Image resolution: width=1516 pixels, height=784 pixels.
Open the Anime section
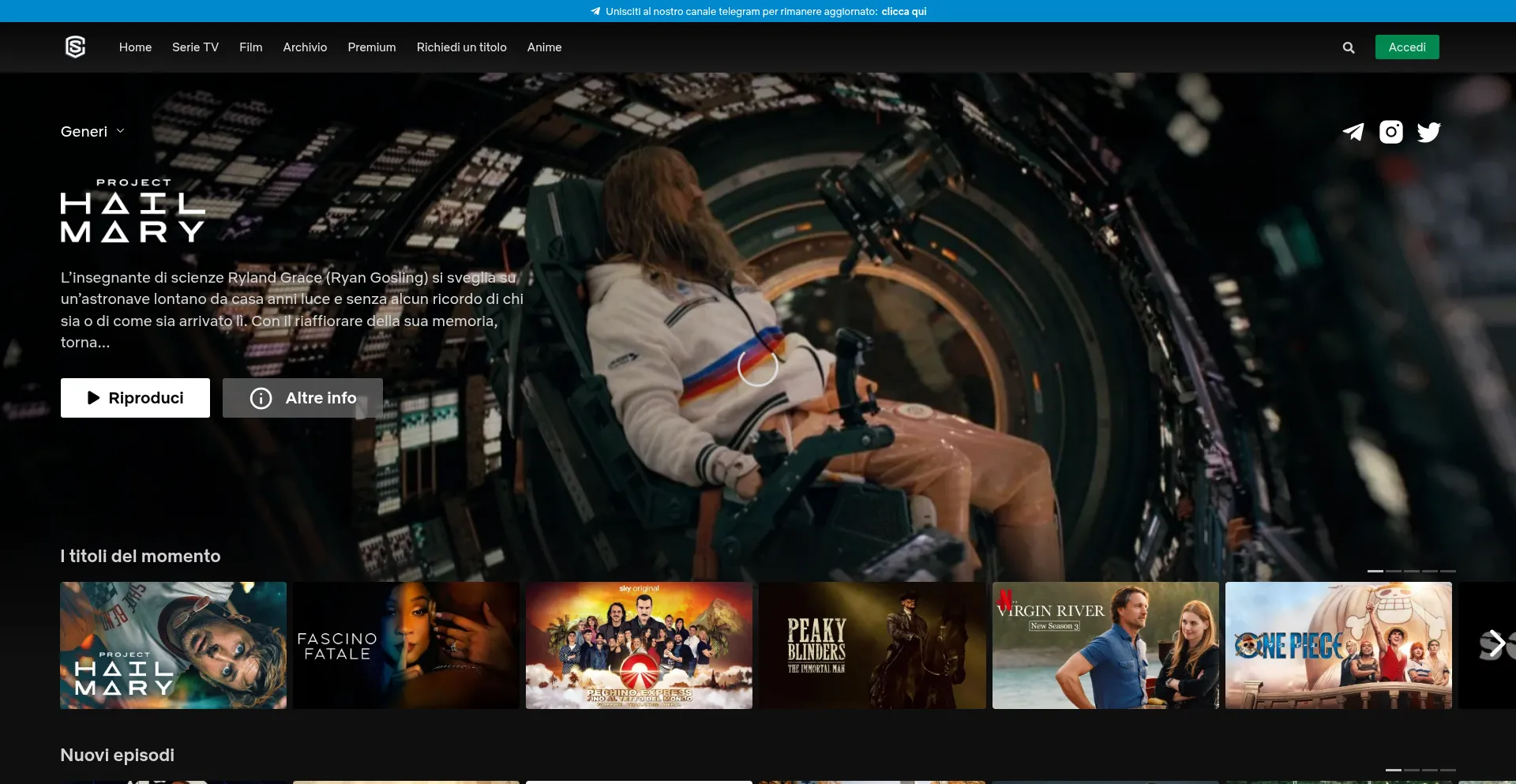(x=545, y=47)
